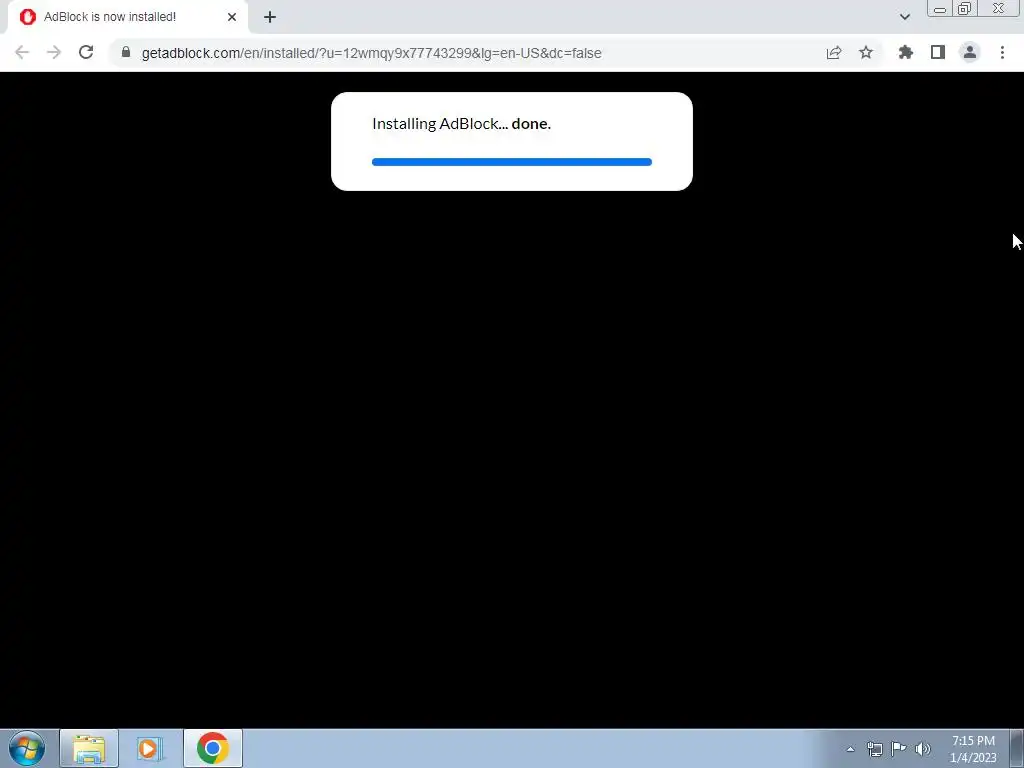Click the Show desktop strip
The image size is (1024, 768).
point(1017,748)
